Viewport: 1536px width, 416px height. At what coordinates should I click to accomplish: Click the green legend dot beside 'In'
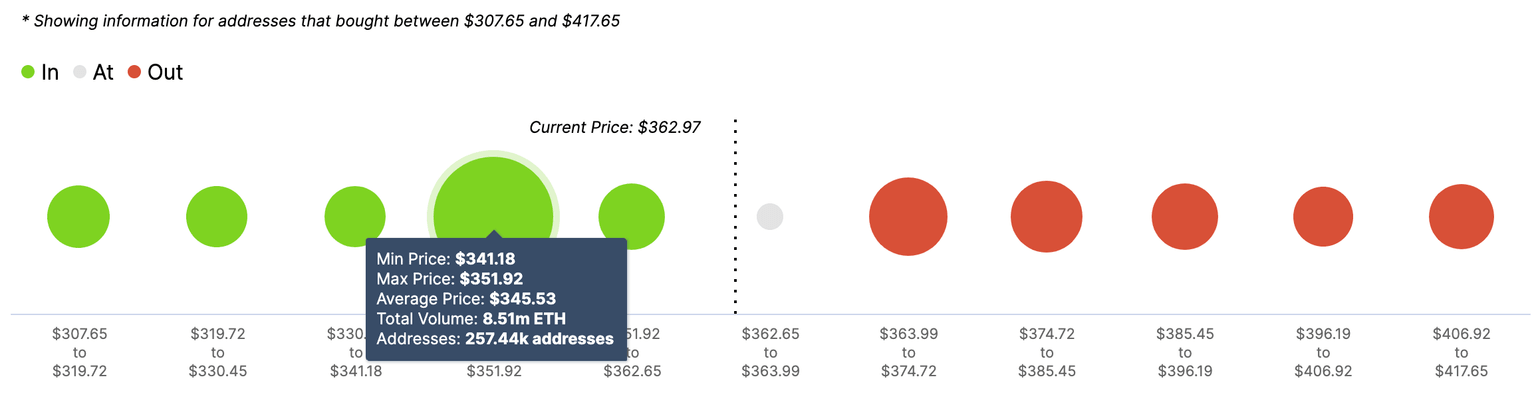click(x=28, y=72)
